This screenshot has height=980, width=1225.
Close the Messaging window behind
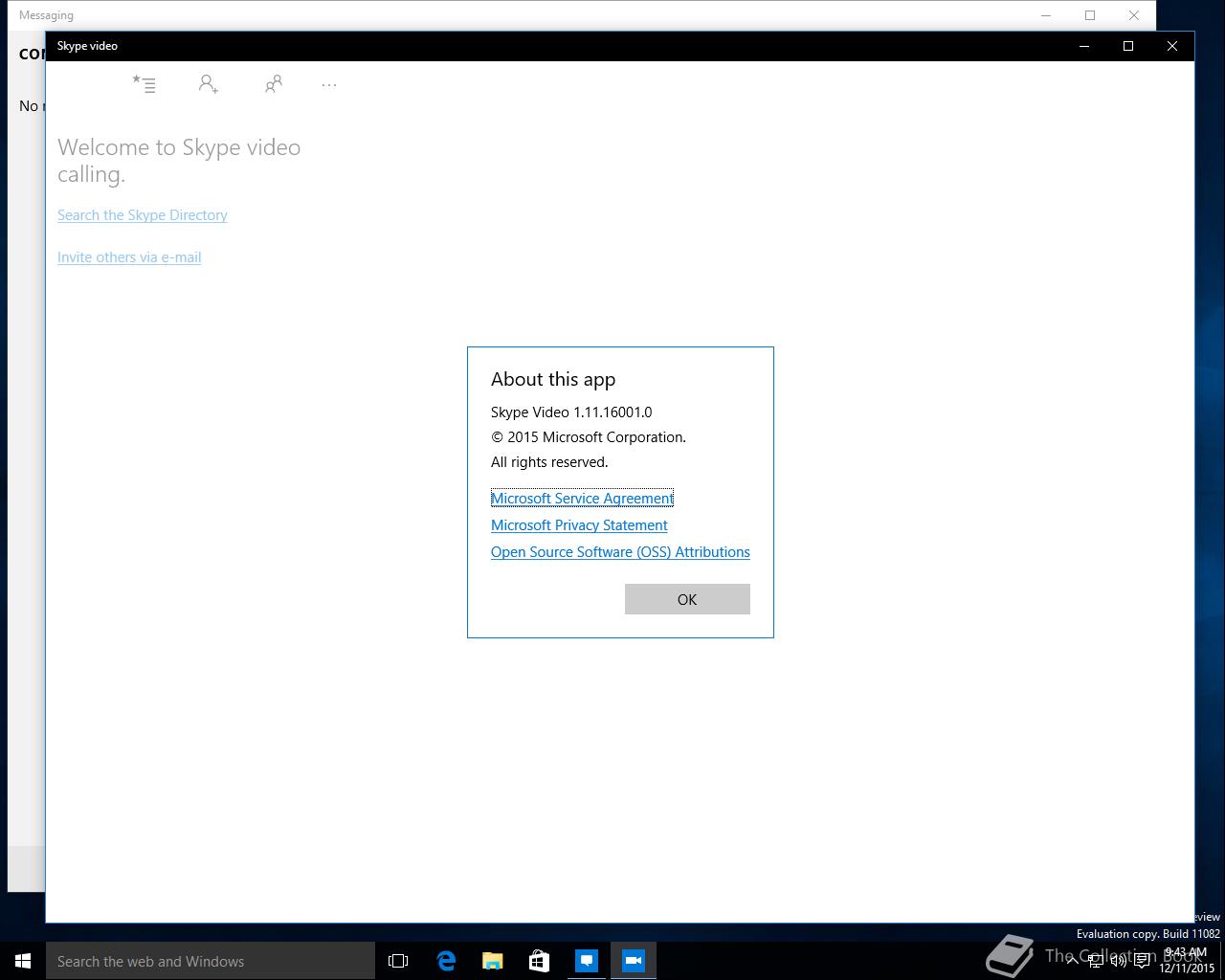[1134, 15]
